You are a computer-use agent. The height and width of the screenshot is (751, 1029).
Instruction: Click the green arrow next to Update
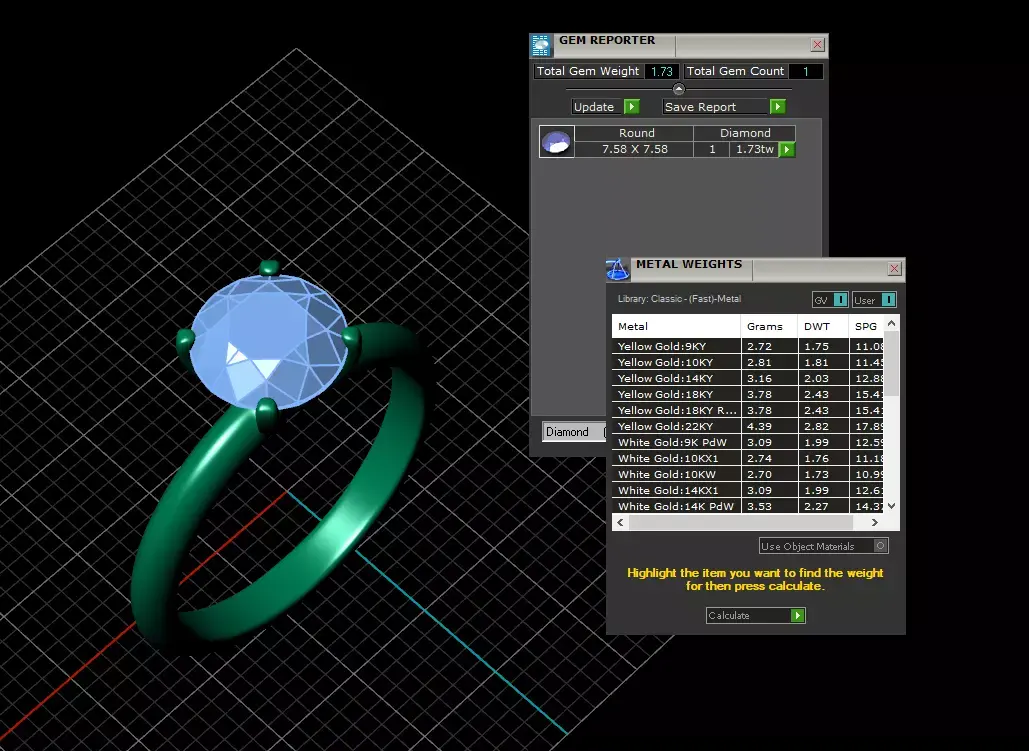(x=631, y=106)
